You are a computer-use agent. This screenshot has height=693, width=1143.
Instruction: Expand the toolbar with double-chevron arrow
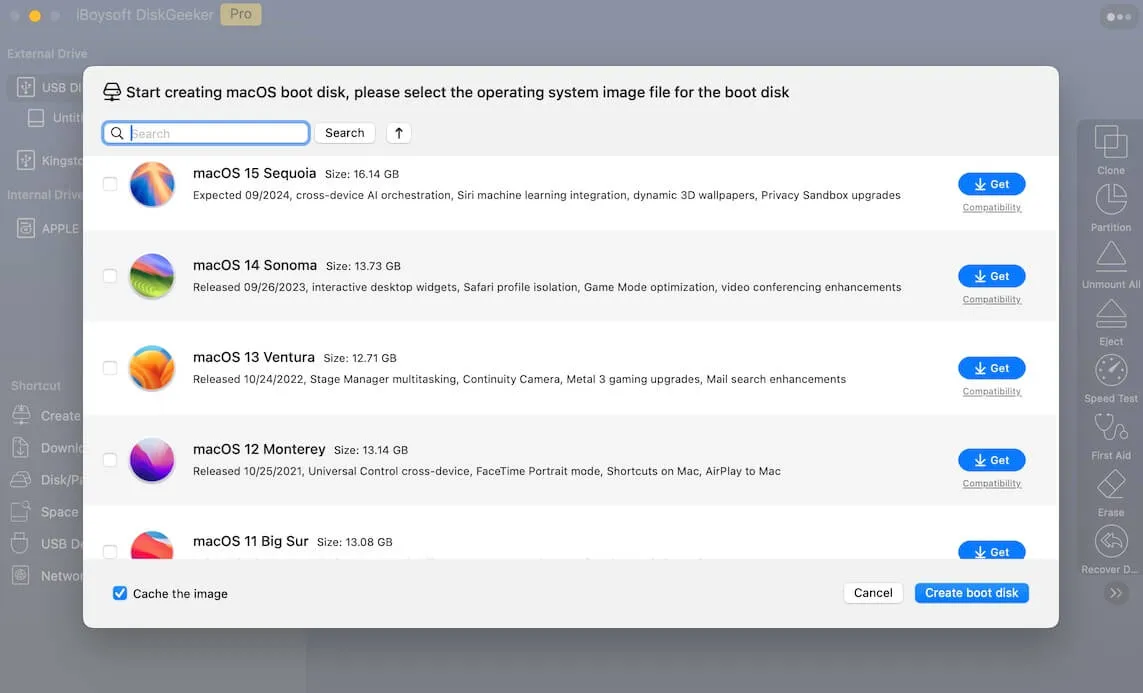[1115, 593]
